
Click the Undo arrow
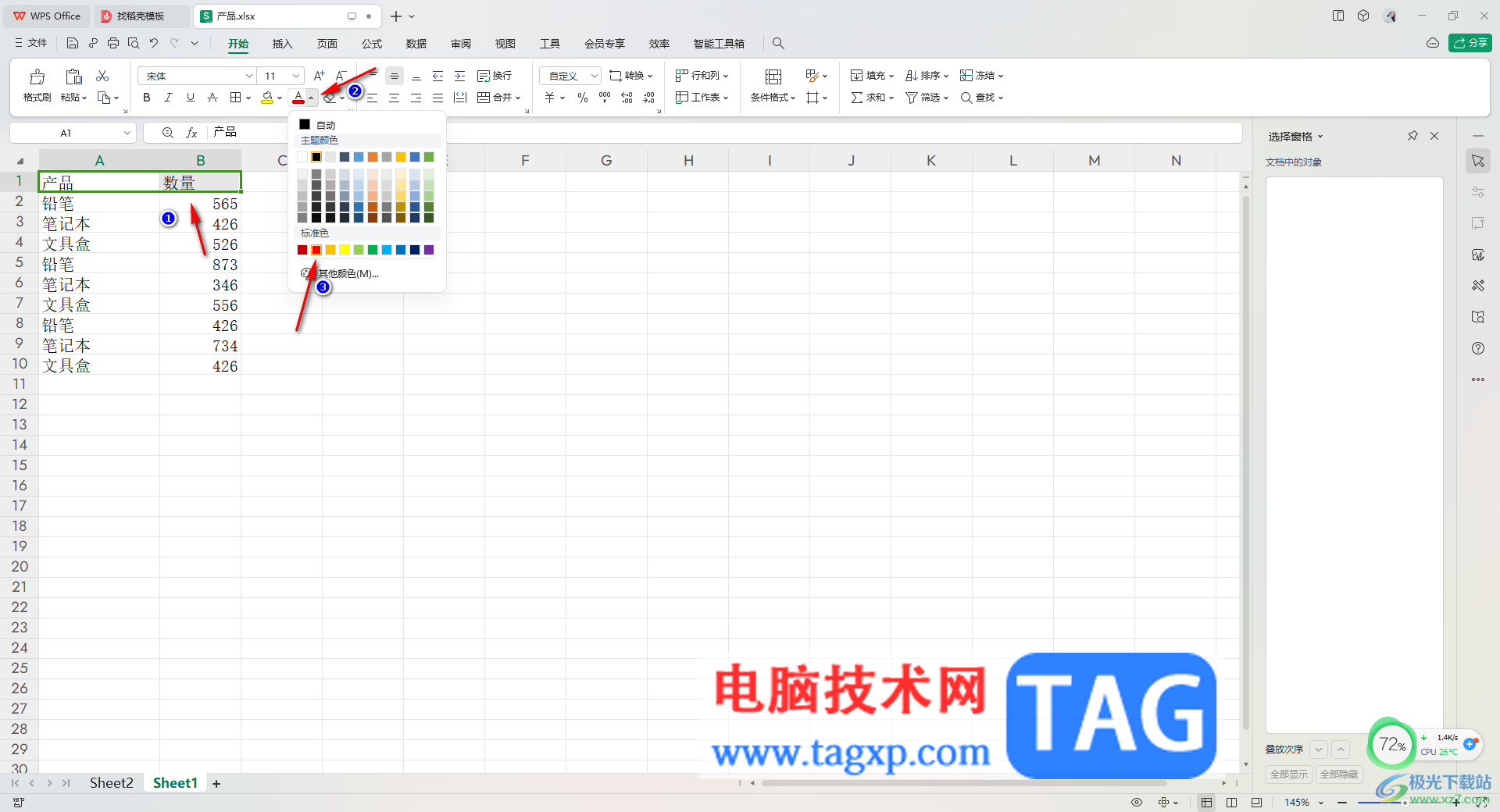[154, 43]
